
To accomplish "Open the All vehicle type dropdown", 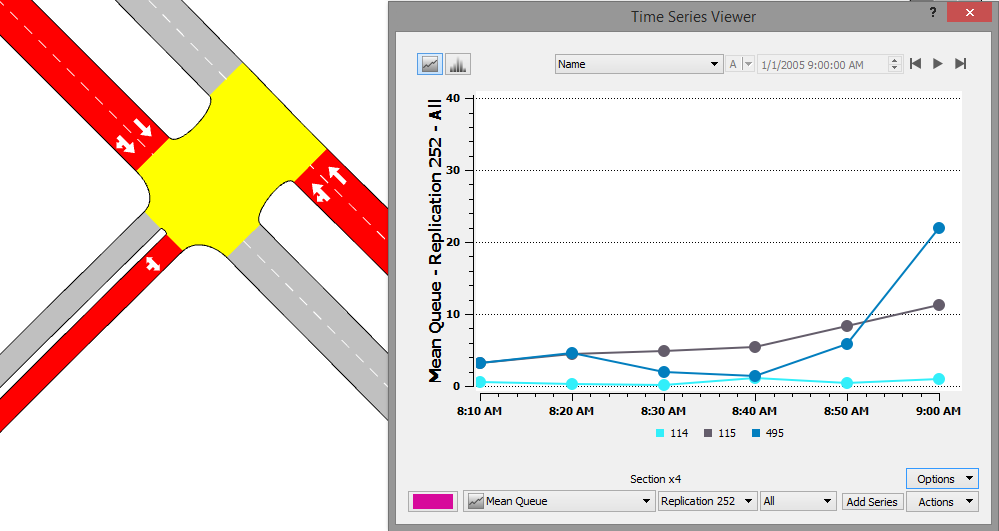I will click(798, 501).
